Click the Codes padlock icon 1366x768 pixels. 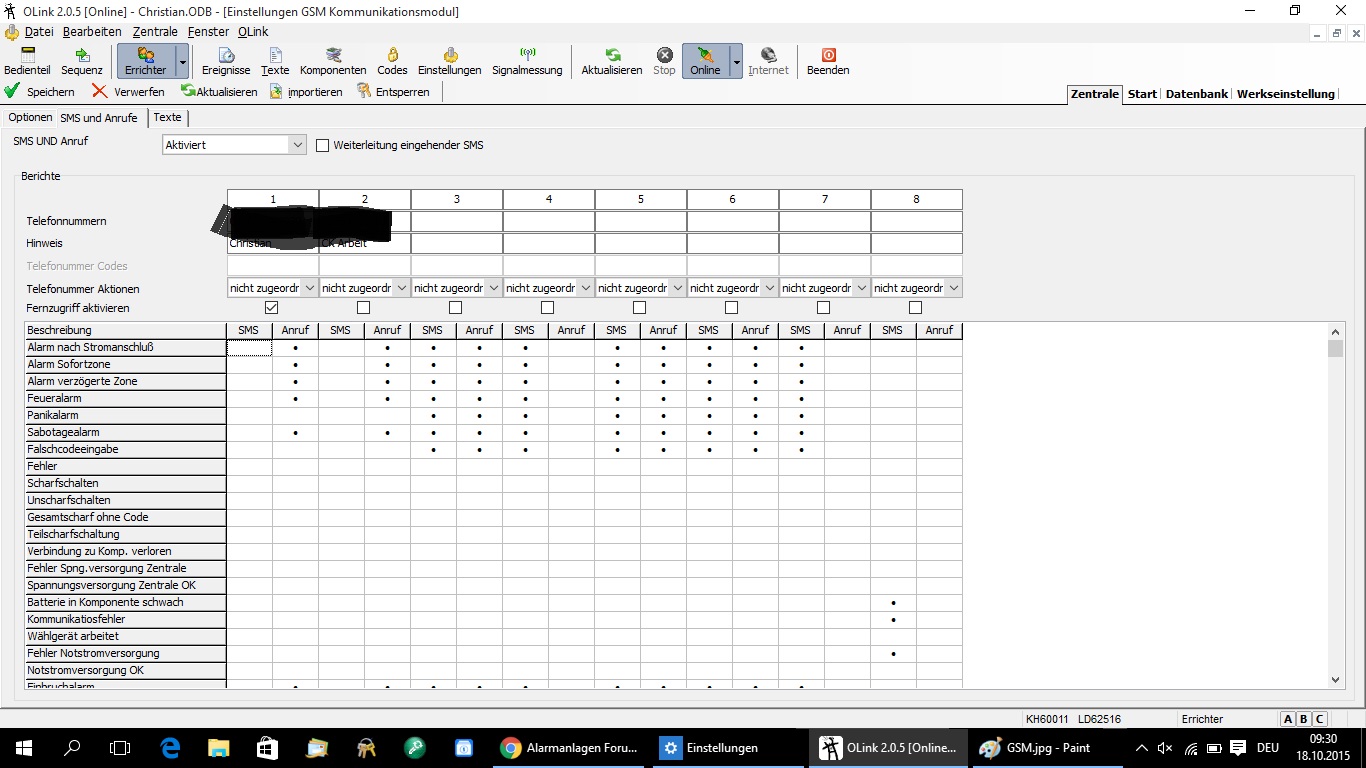[392, 61]
